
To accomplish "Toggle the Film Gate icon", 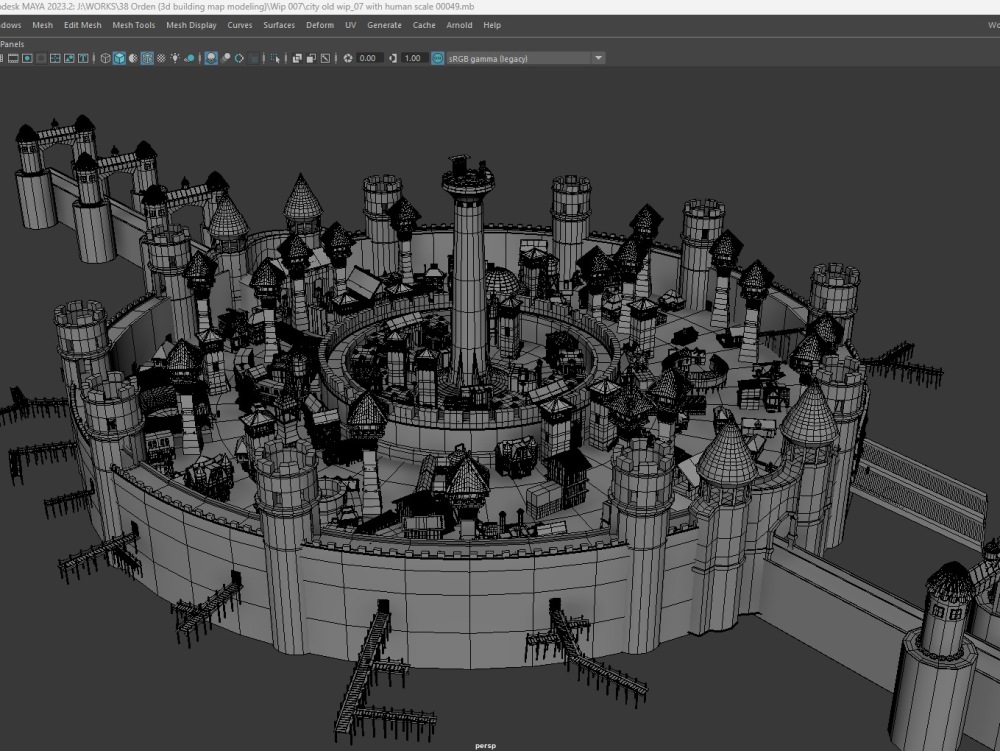I will point(13,58).
